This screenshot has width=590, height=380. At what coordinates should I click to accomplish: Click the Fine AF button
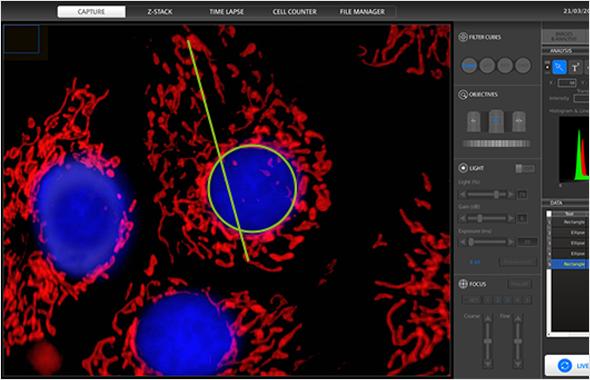520,284
